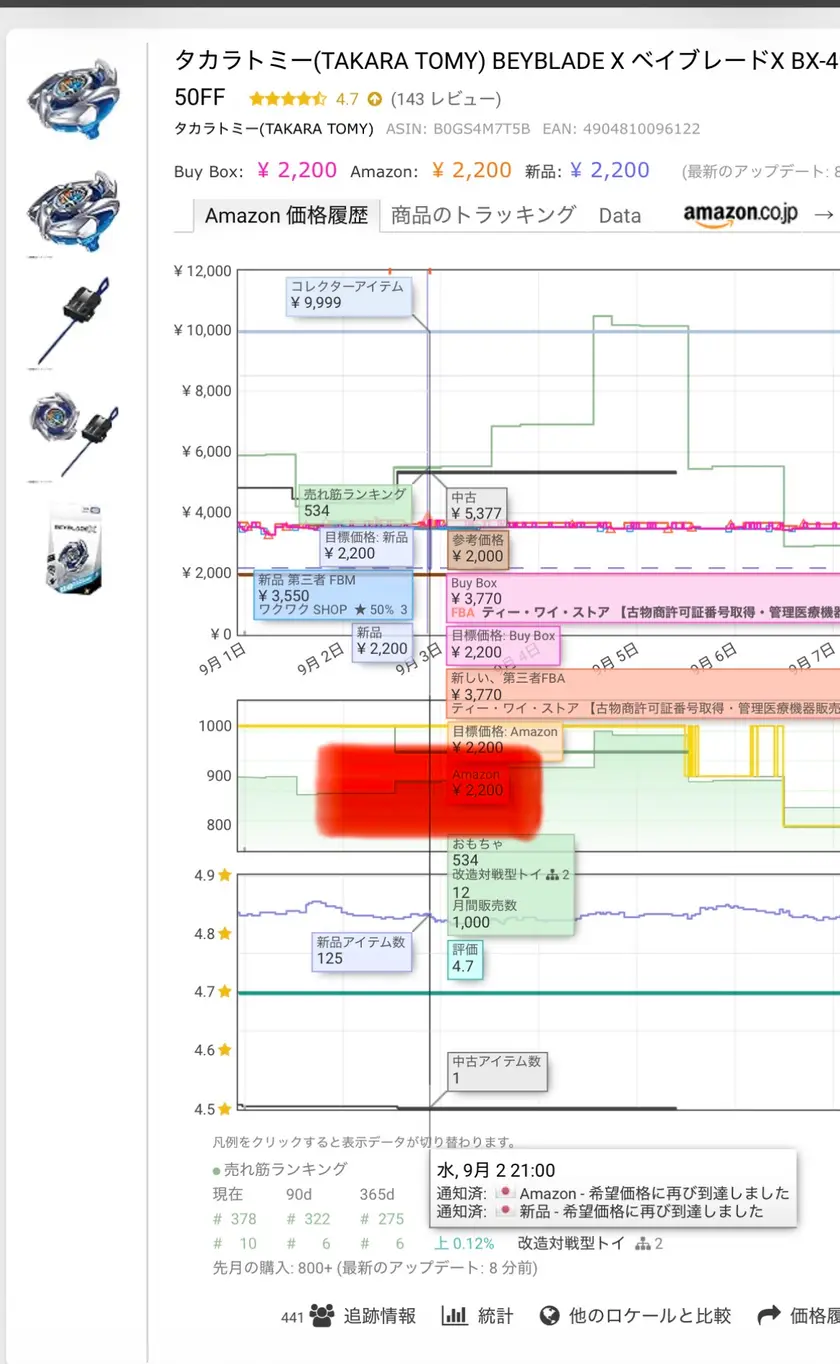Click the 月間販売数 1,000 label
The height and width of the screenshot is (1364, 840).
click(485, 913)
